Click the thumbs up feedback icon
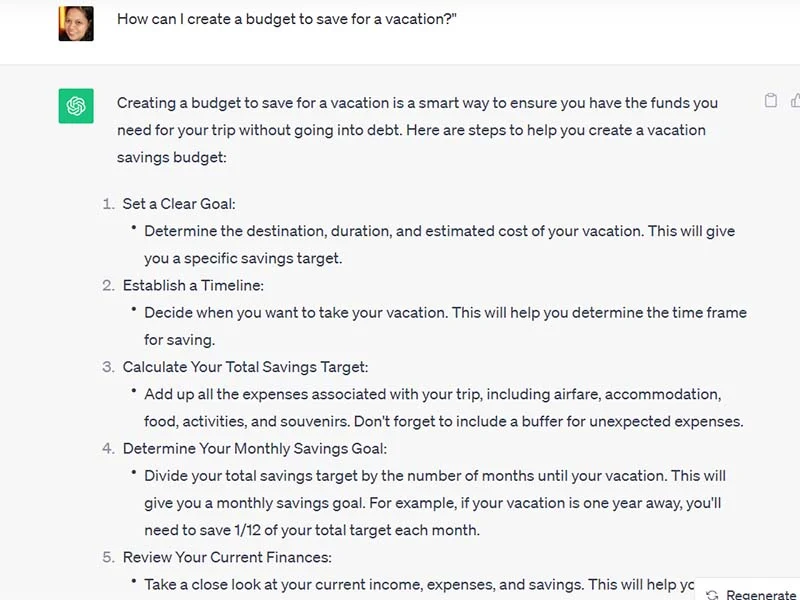The image size is (800, 600). click(795, 101)
